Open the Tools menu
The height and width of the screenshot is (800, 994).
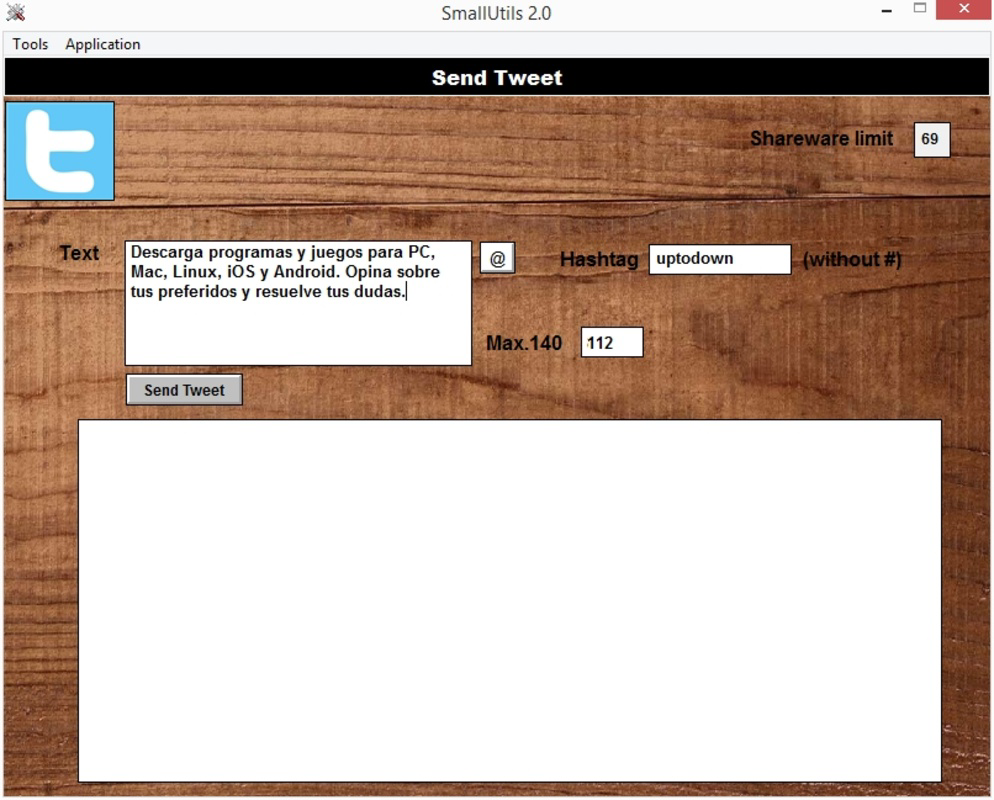tap(30, 44)
